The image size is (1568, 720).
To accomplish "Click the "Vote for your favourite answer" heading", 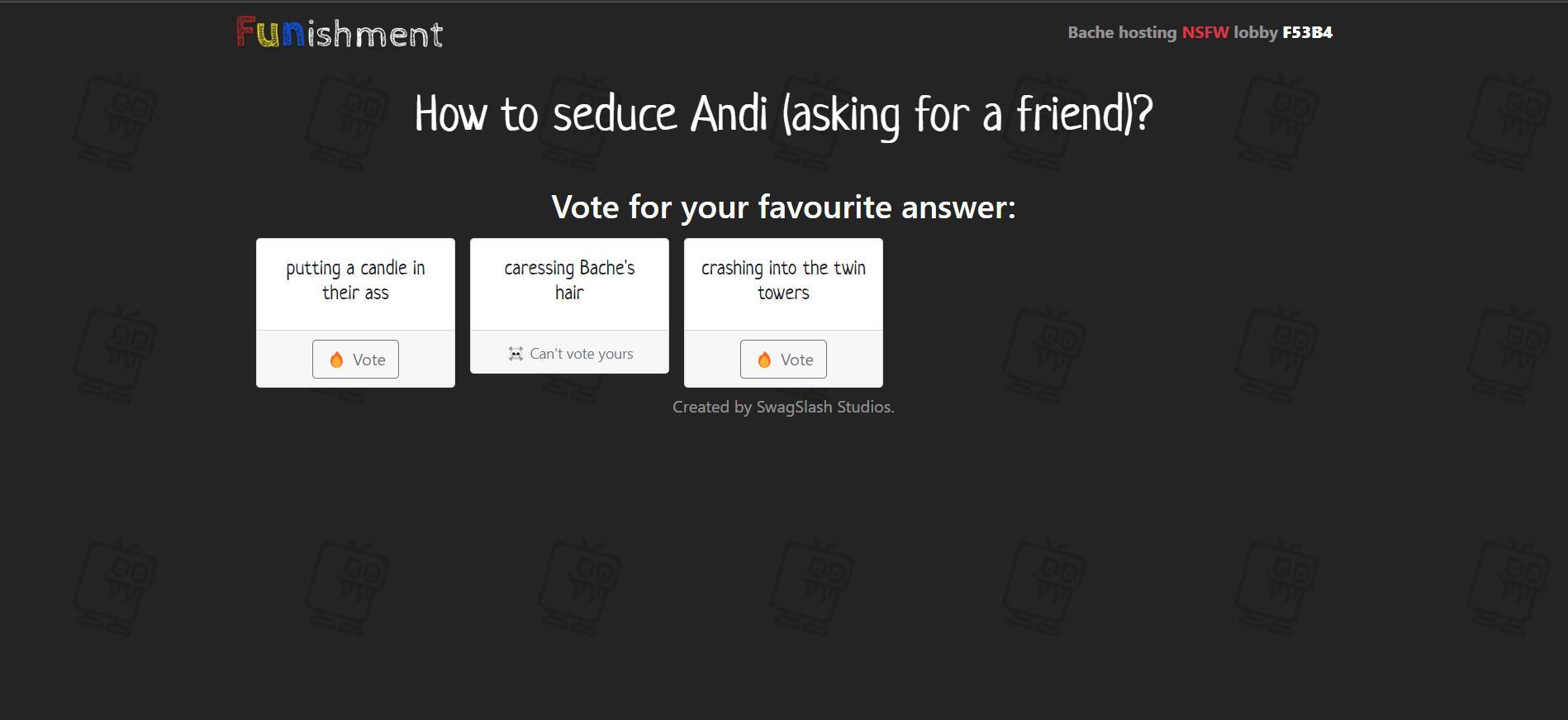I will point(783,207).
